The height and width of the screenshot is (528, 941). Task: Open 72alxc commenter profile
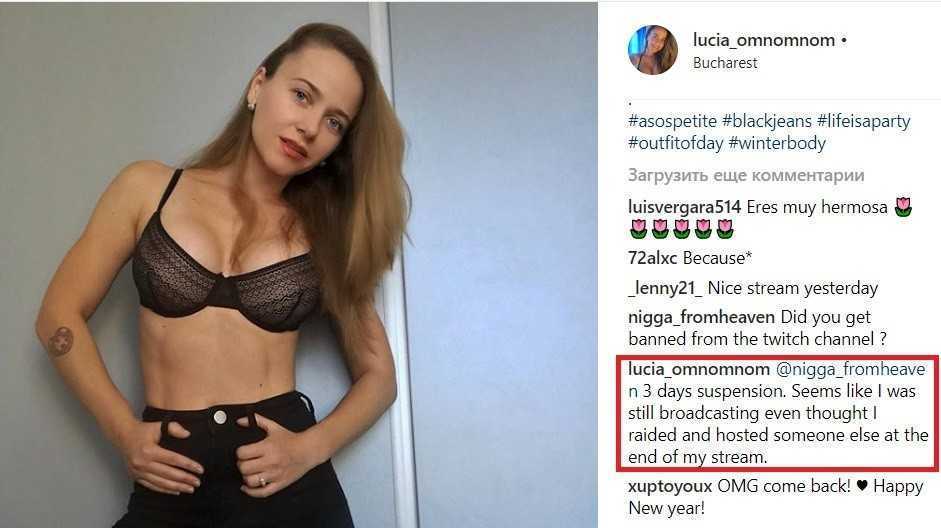[x=652, y=258]
